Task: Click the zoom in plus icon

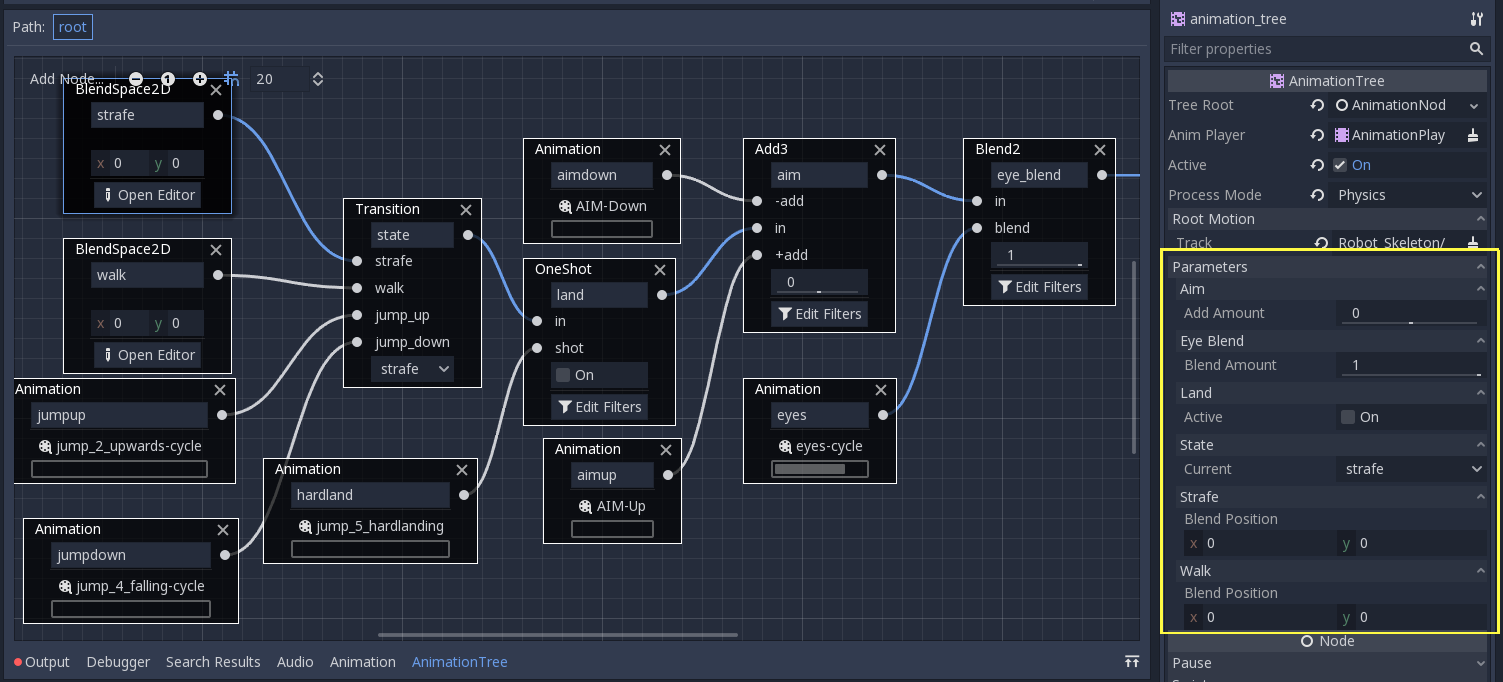Action: coord(199,79)
